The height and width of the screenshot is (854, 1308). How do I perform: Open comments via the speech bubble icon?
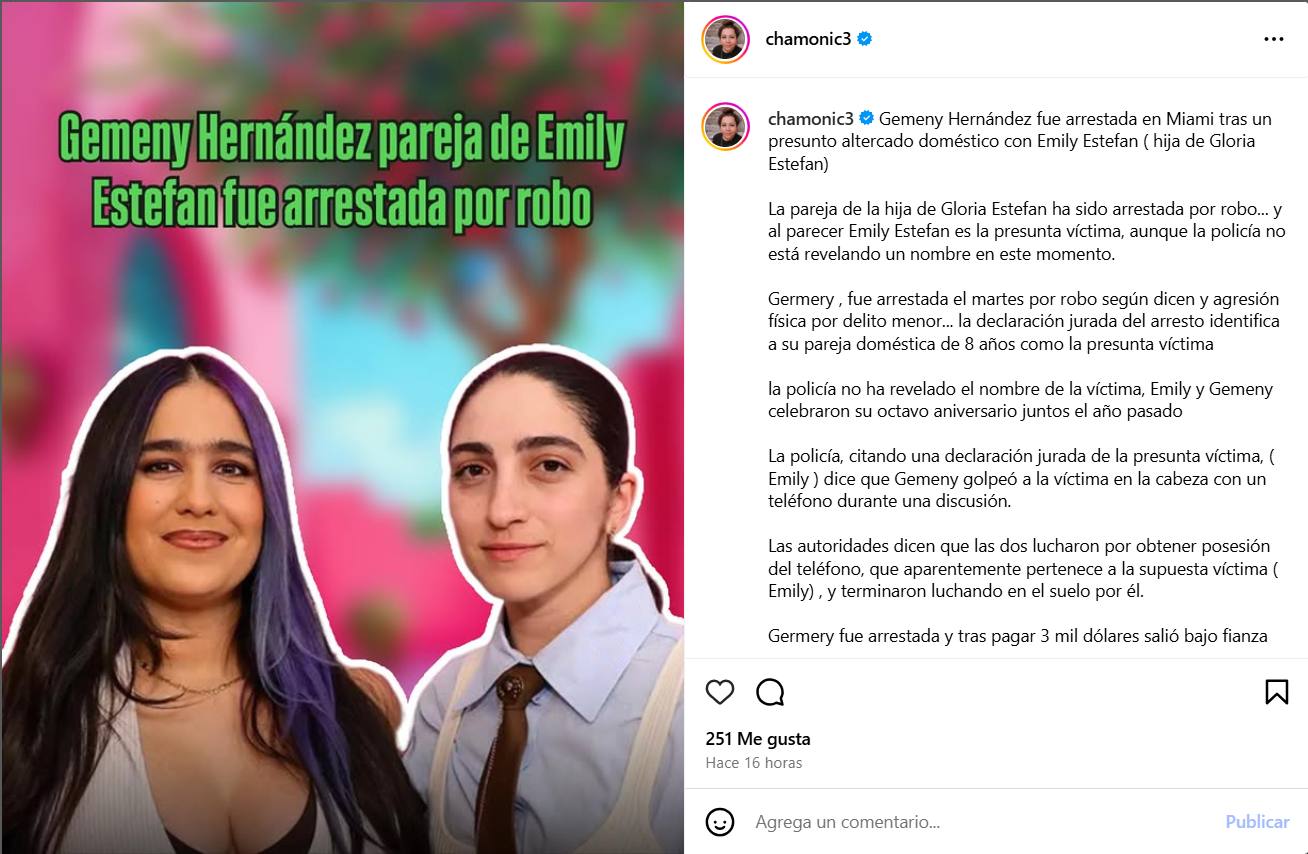pos(770,692)
